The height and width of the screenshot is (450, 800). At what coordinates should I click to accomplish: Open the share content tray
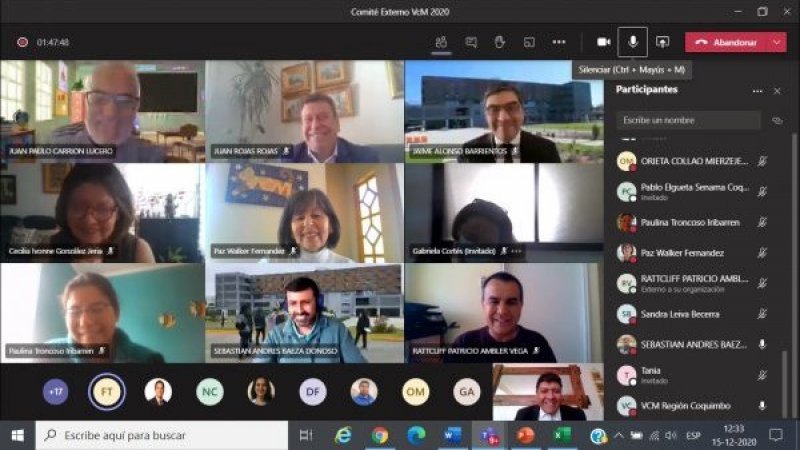tap(662, 42)
